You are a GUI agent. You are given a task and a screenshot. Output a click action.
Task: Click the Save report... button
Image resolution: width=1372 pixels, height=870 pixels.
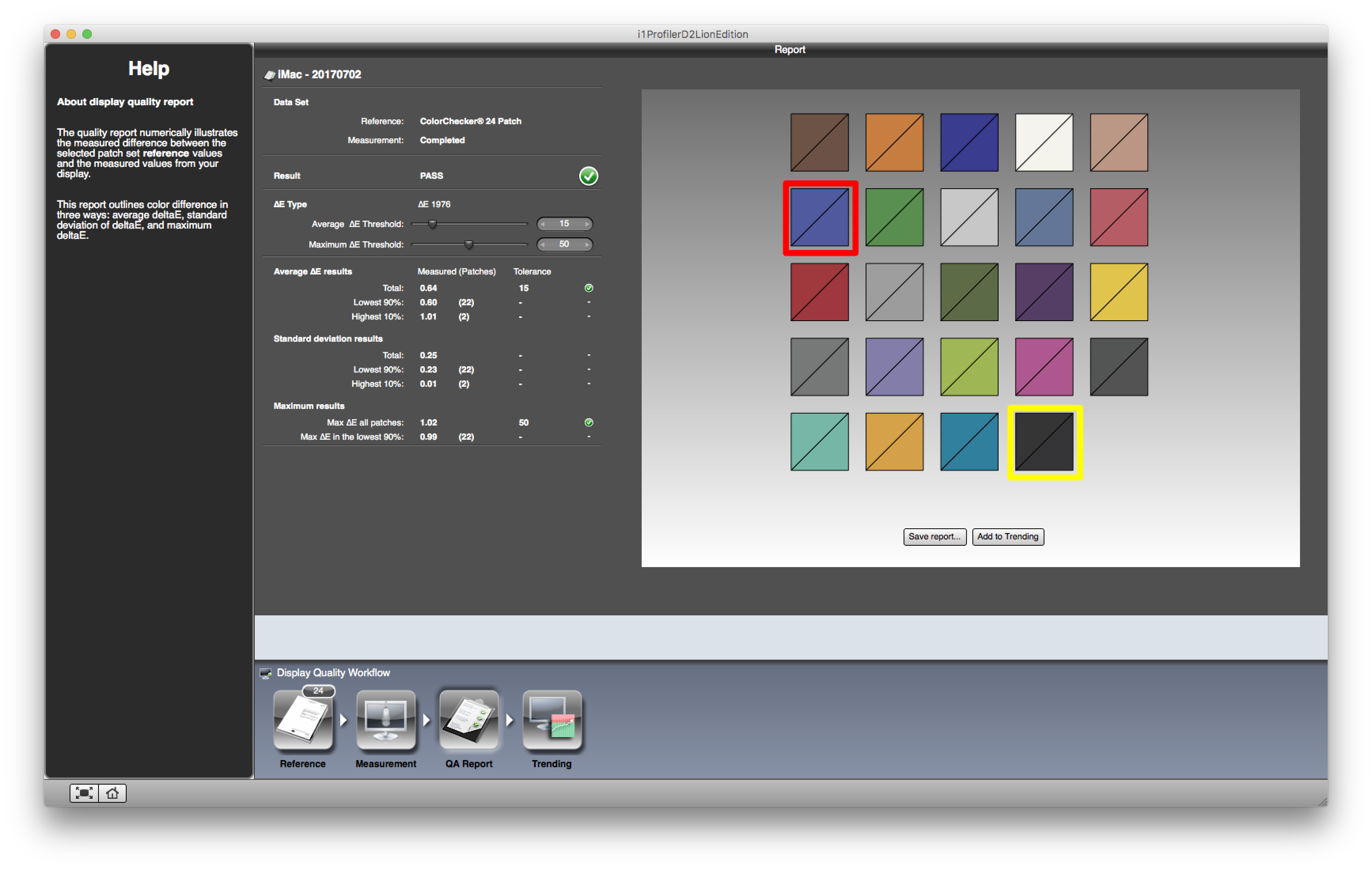934,536
